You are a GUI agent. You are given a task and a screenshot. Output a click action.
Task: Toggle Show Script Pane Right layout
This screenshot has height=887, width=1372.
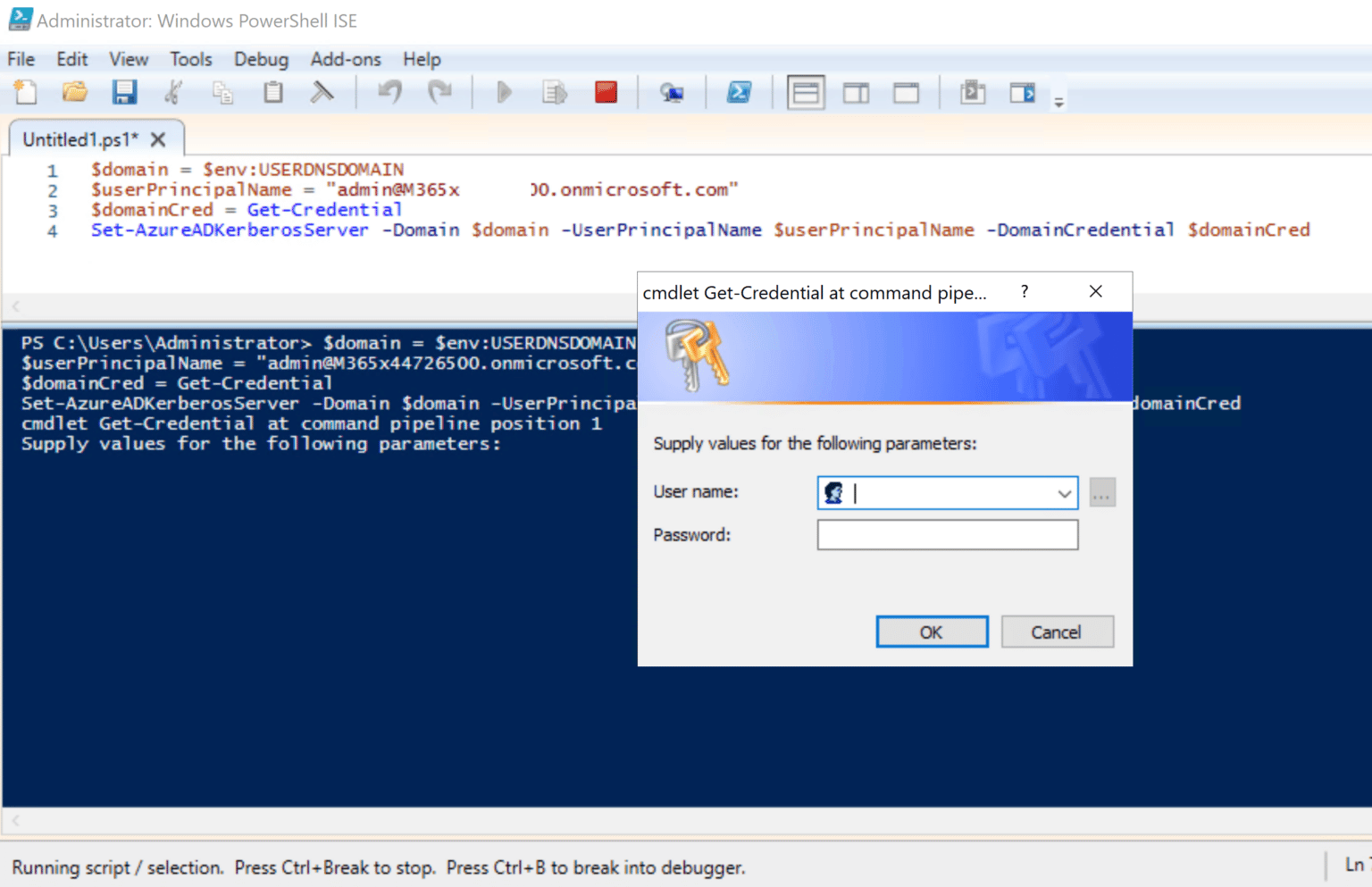[856, 91]
